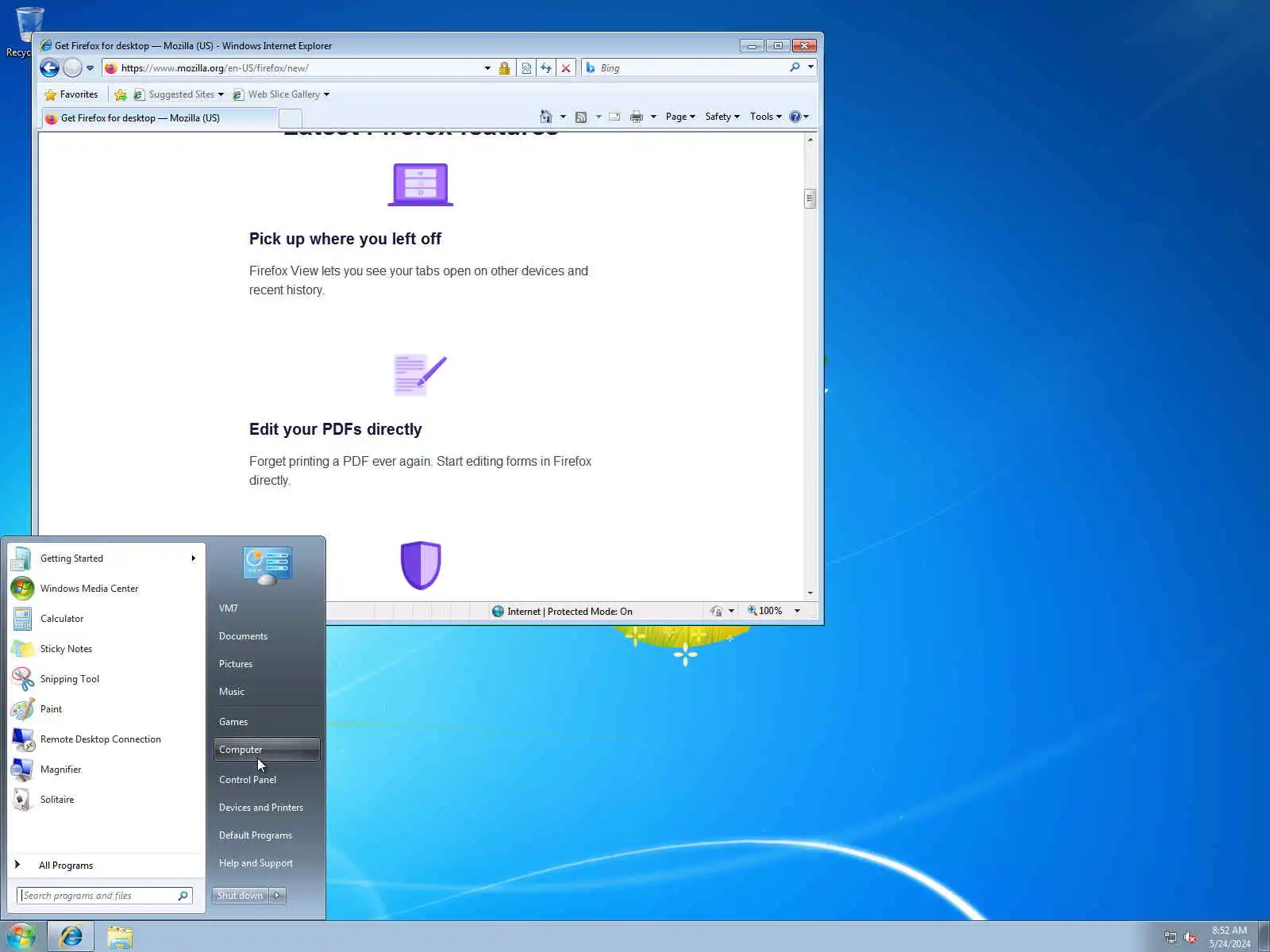Select the Get Firefox for desktop tab

159,118
